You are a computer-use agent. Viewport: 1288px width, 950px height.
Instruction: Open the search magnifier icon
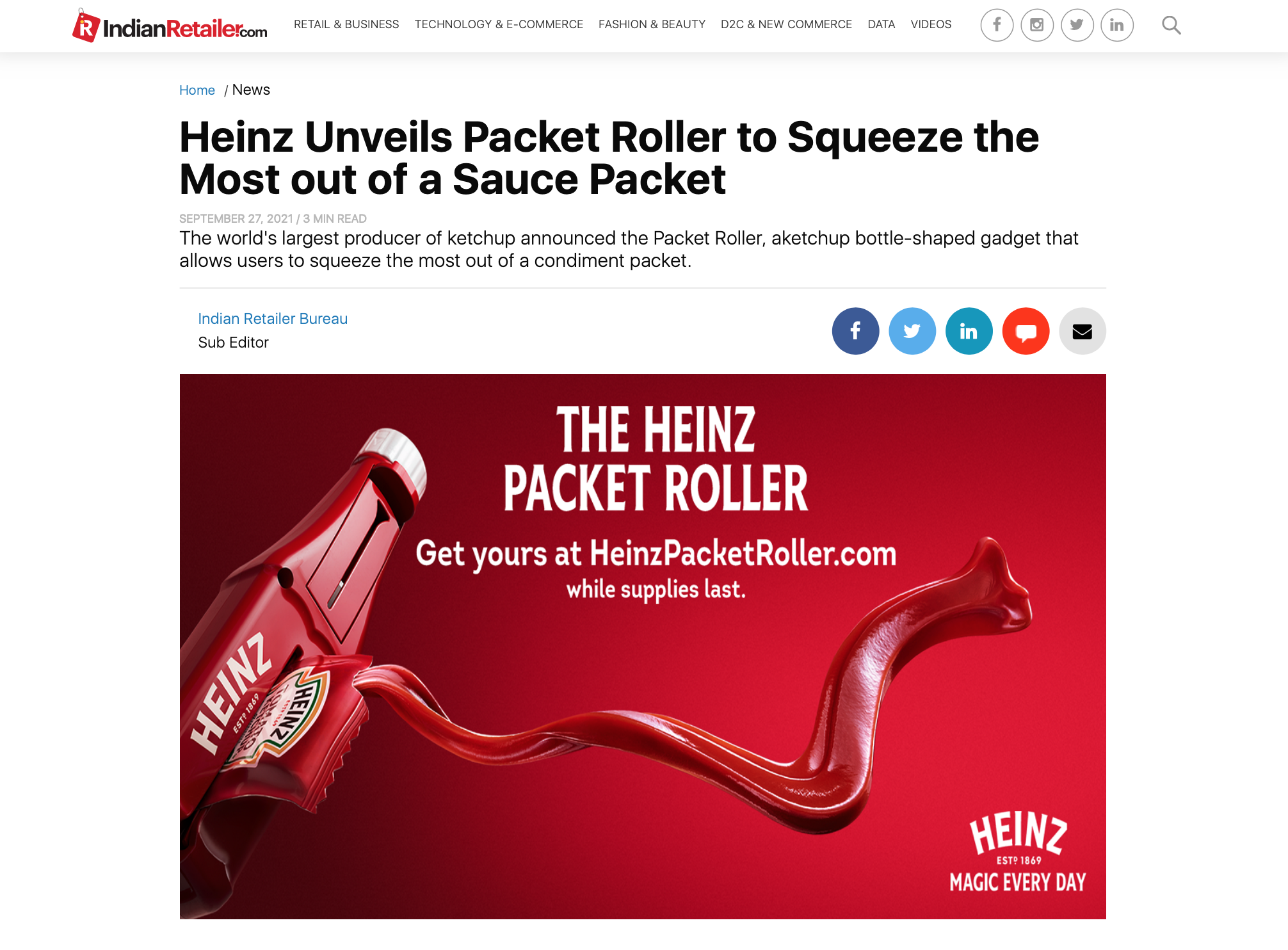[x=1171, y=25]
